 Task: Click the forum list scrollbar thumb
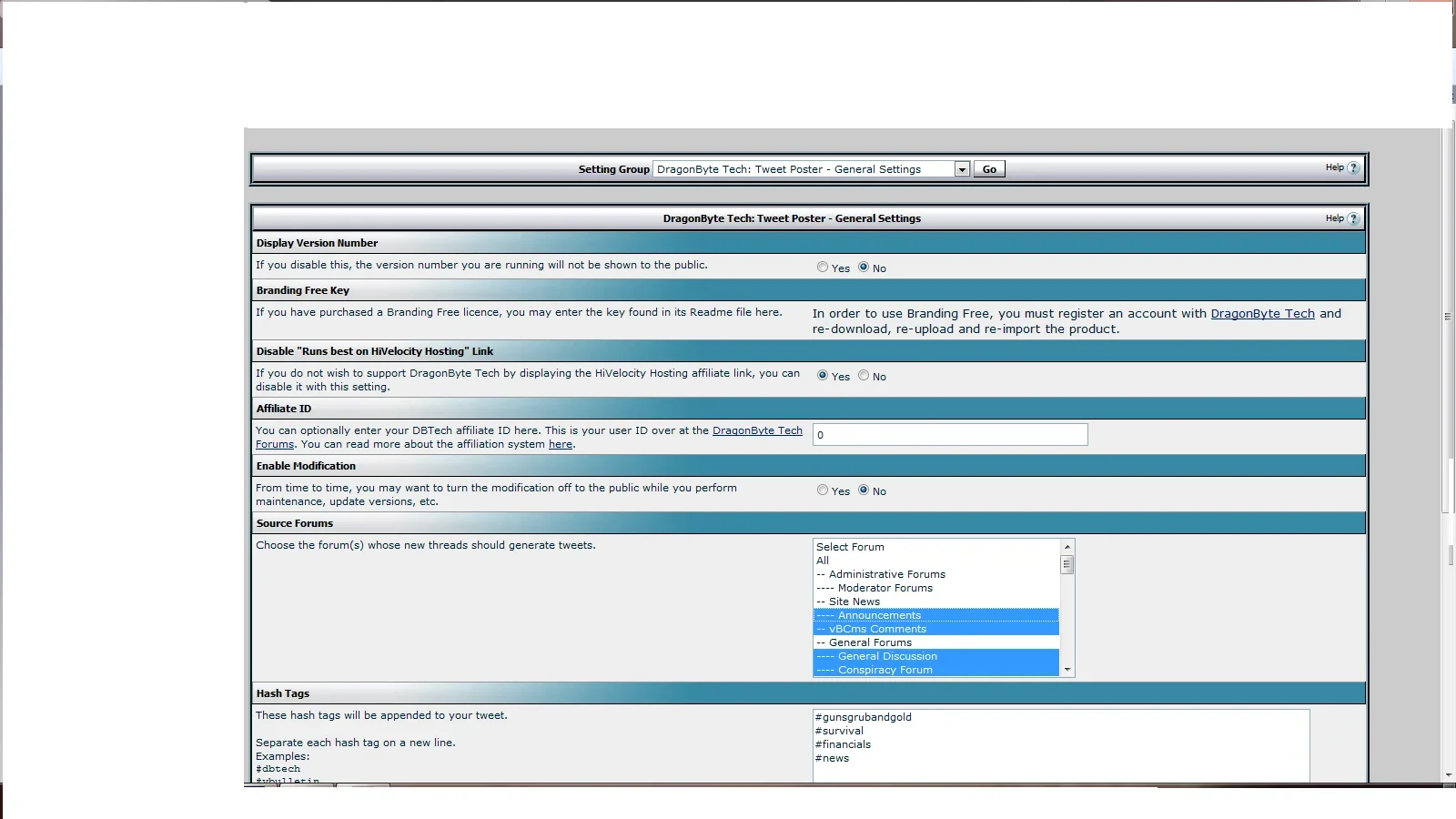1067,564
